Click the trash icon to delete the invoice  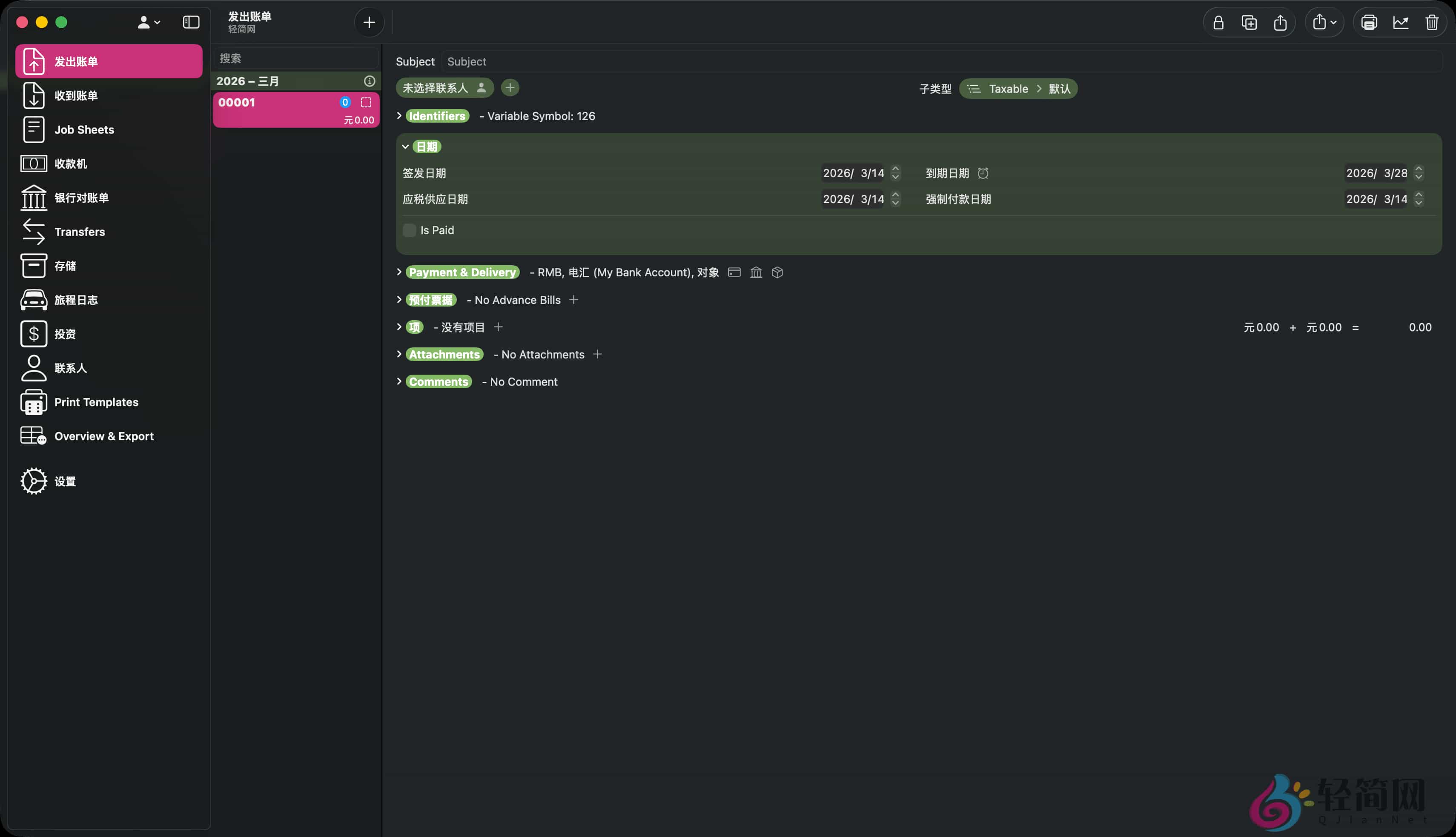(1432, 23)
